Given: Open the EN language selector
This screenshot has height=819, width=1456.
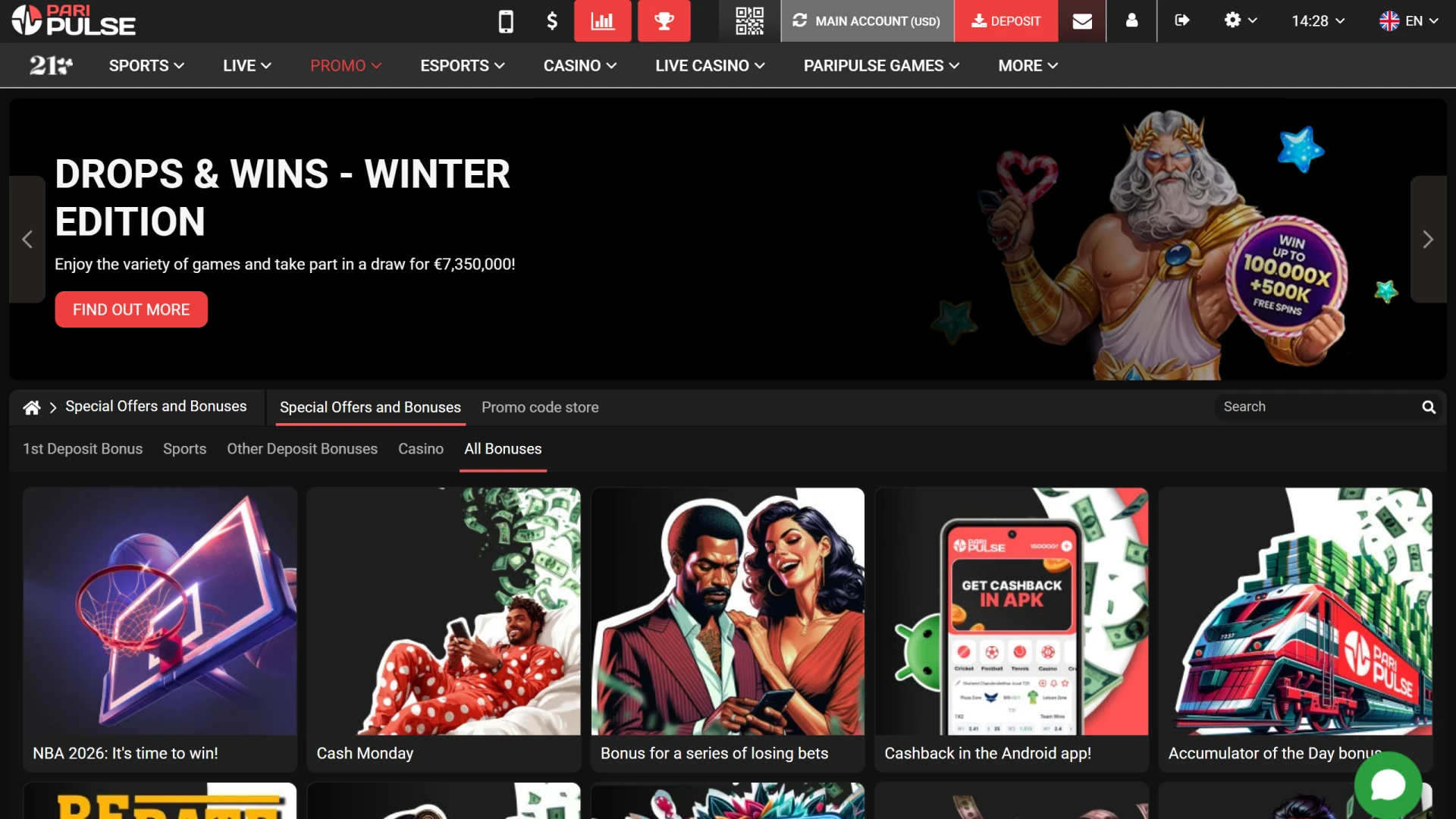Looking at the screenshot, I should [x=1408, y=21].
